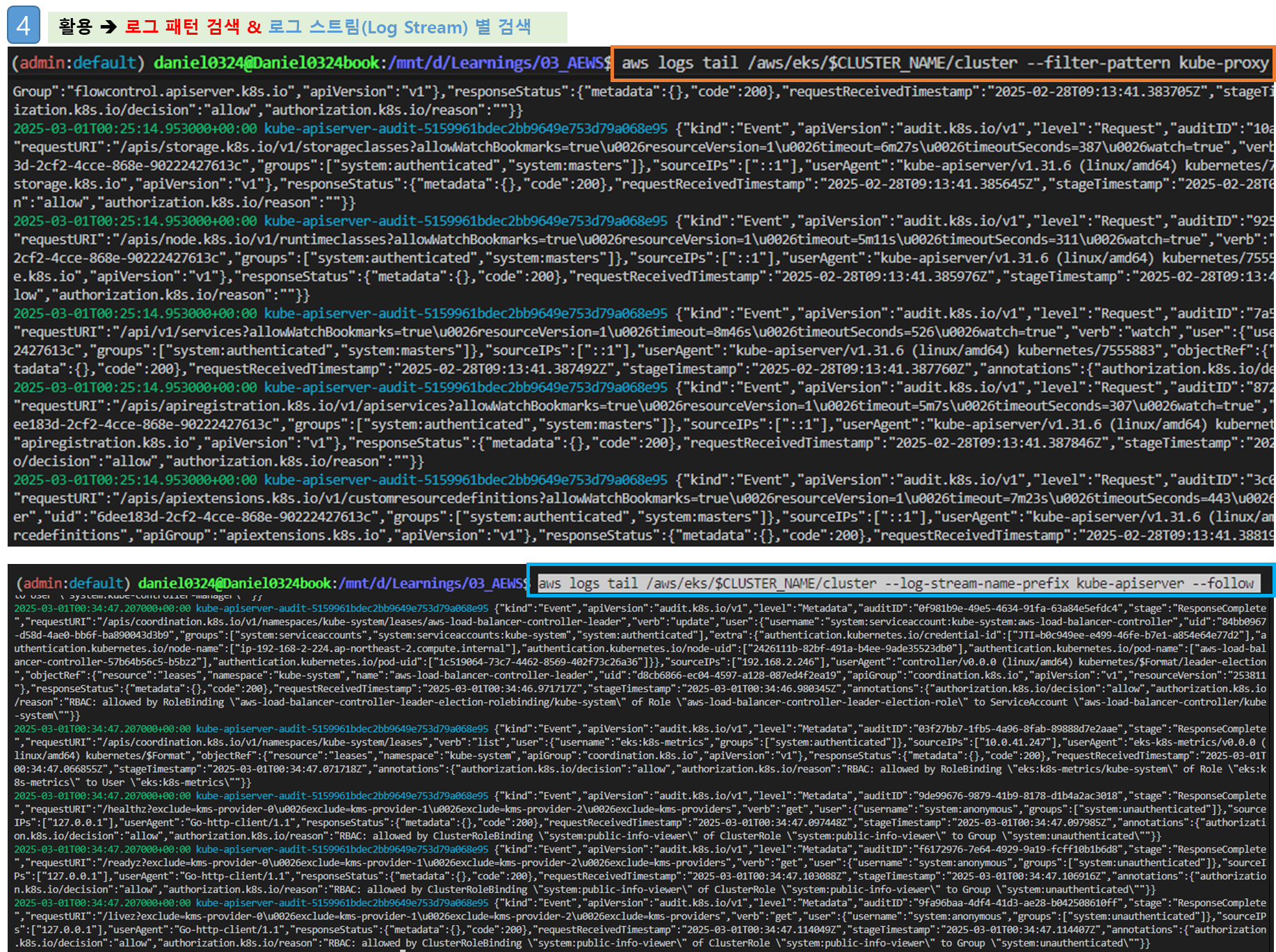Click the '/mnt/d/Learnings/03_AEWS' path in the bottom terminal
Image resolution: width=1276 pixels, height=952 pixels.
pyautogui.click(x=432, y=583)
